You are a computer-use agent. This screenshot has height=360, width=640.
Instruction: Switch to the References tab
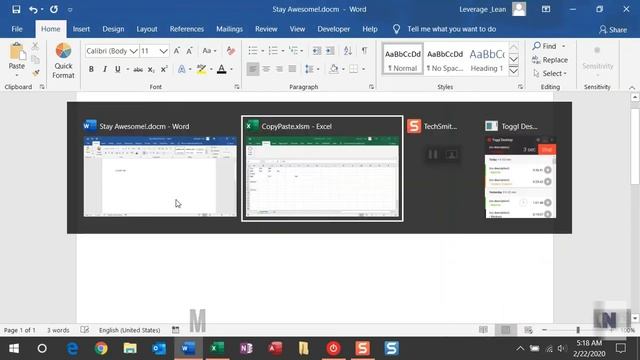[x=187, y=29]
